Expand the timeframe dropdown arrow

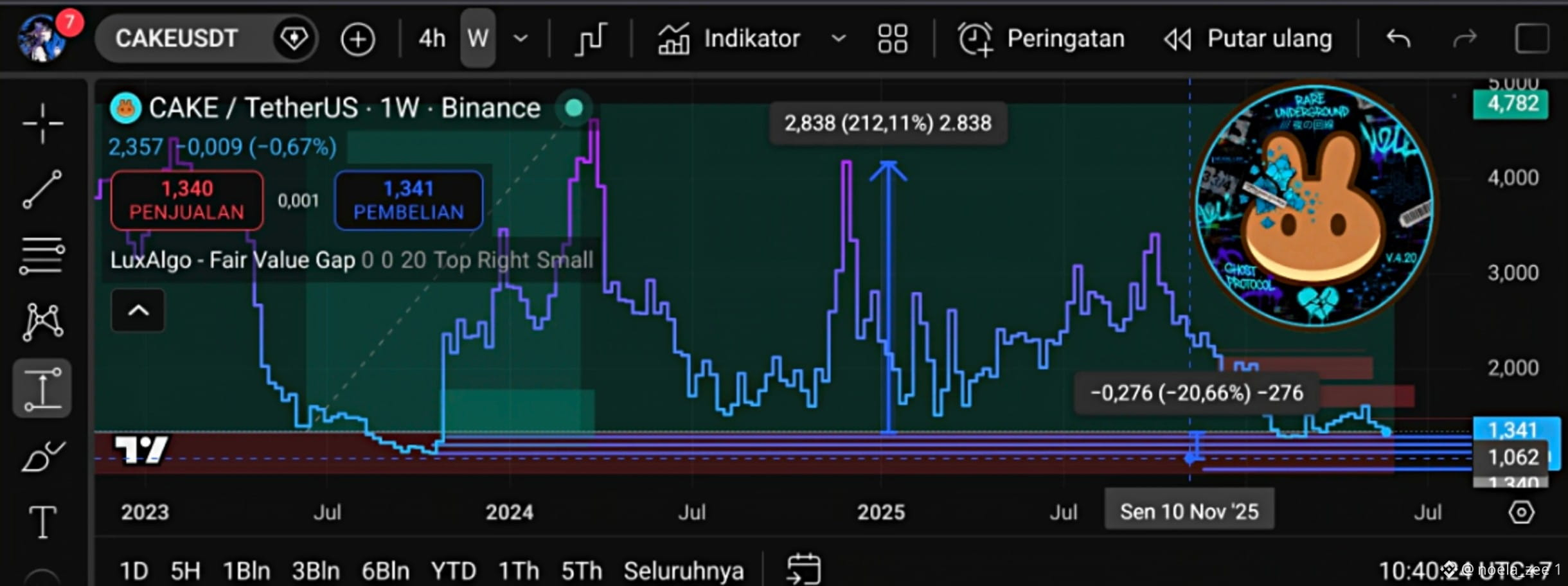coord(521,39)
